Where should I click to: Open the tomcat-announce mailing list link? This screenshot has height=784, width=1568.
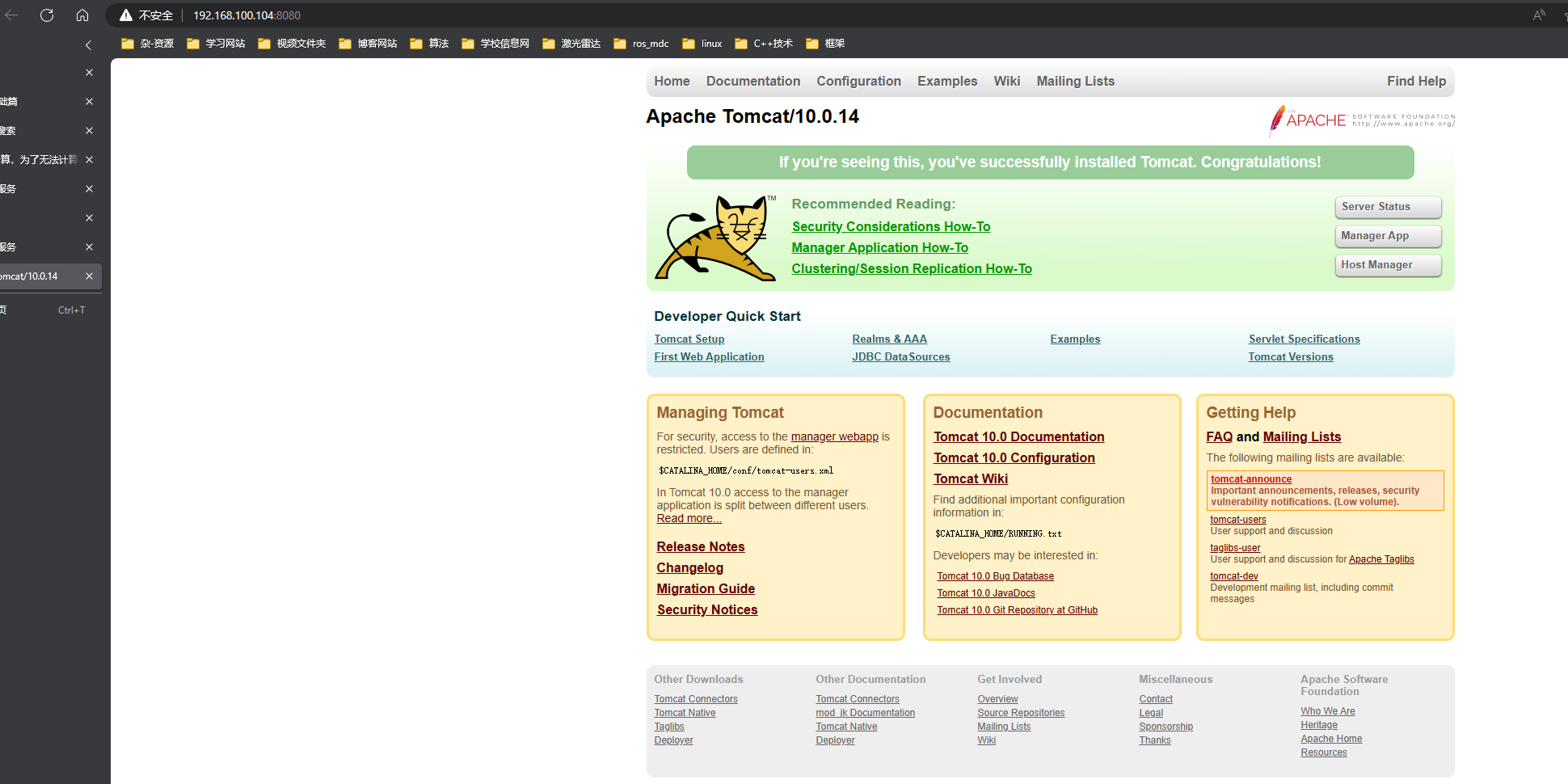(x=1251, y=479)
